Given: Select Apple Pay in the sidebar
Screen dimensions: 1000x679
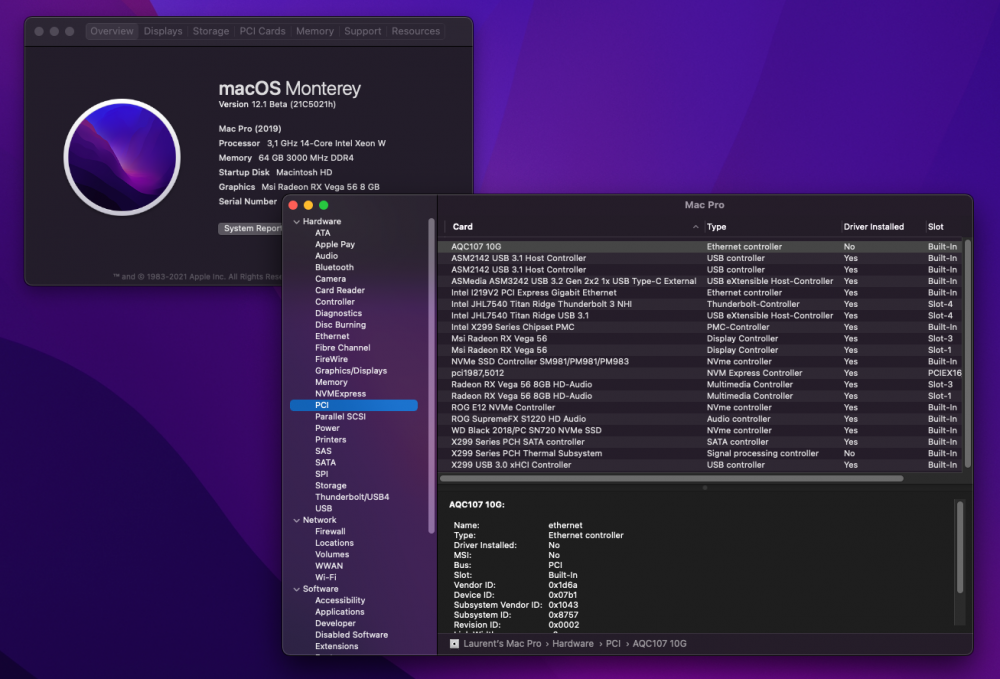Looking at the screenshot, I should pos(335,245).
